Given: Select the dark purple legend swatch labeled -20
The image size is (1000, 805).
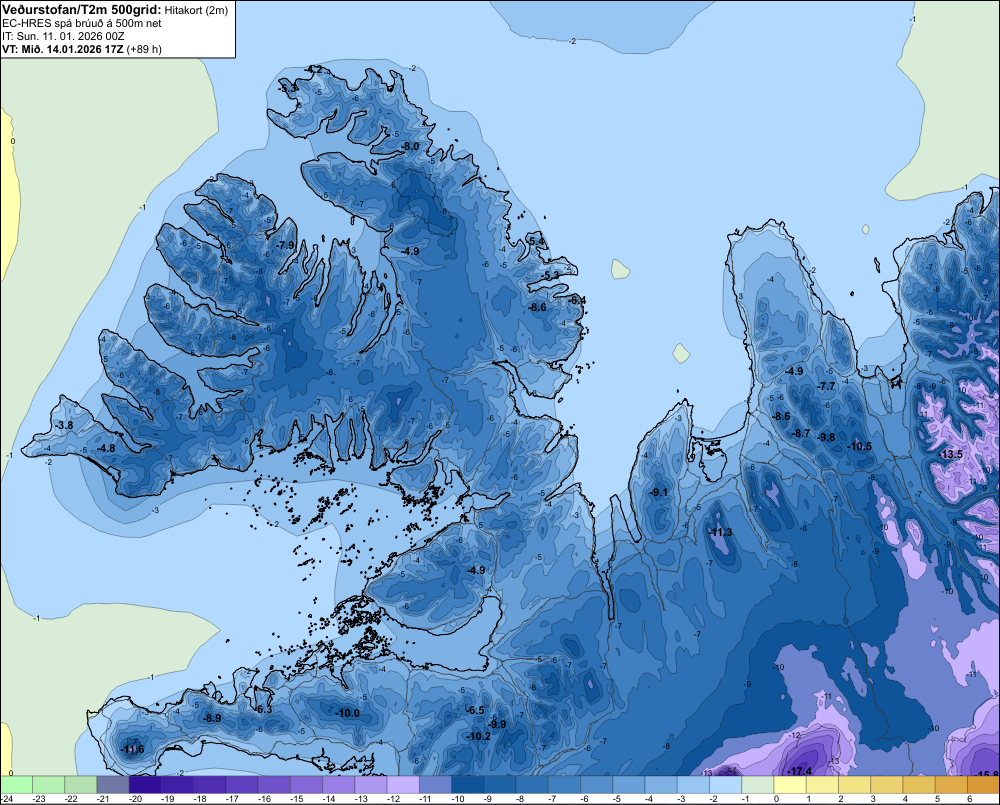Looking at the screenshot, I should tap(145, 784).
